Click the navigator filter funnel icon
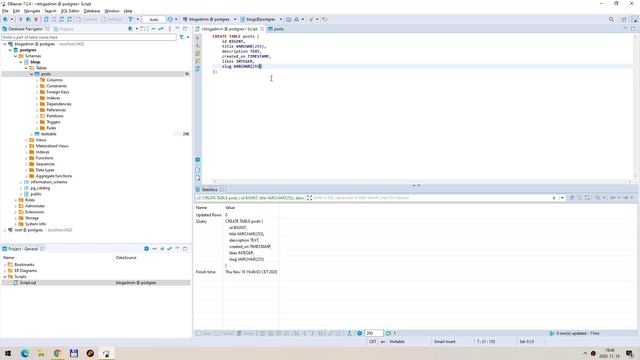The width and height of the screenshot is (640, 360). tap(182, 37)
